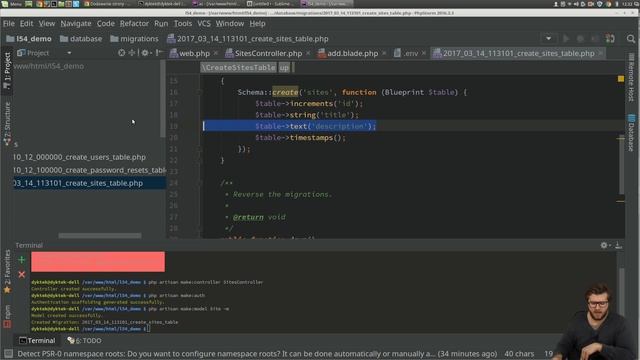
Task: Select l54_demo breadcrumb folder
Action: [29, 39]
